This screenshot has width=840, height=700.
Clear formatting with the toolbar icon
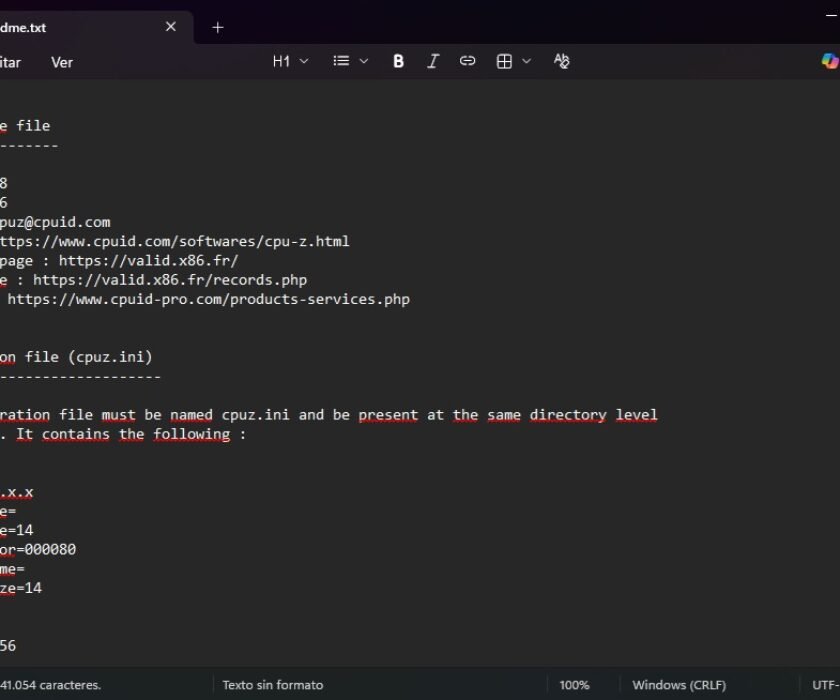(x=562, y=61)
